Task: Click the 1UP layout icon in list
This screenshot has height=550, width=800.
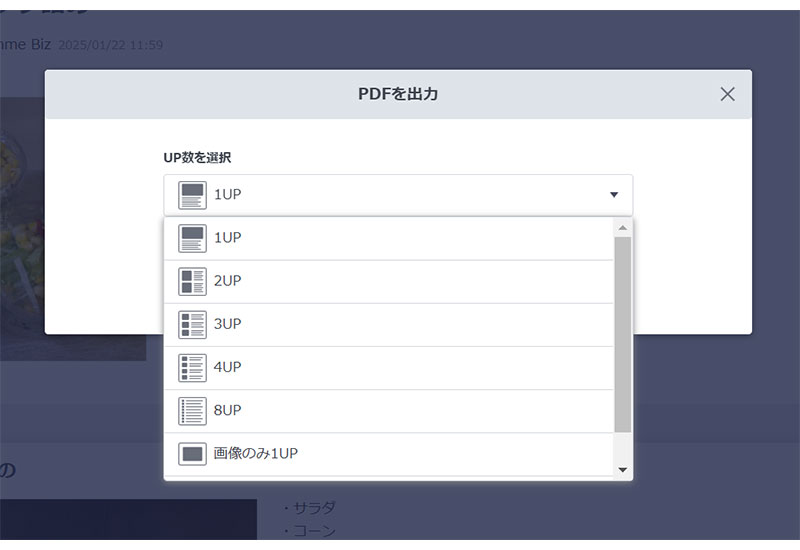Action: coord(192,238)
